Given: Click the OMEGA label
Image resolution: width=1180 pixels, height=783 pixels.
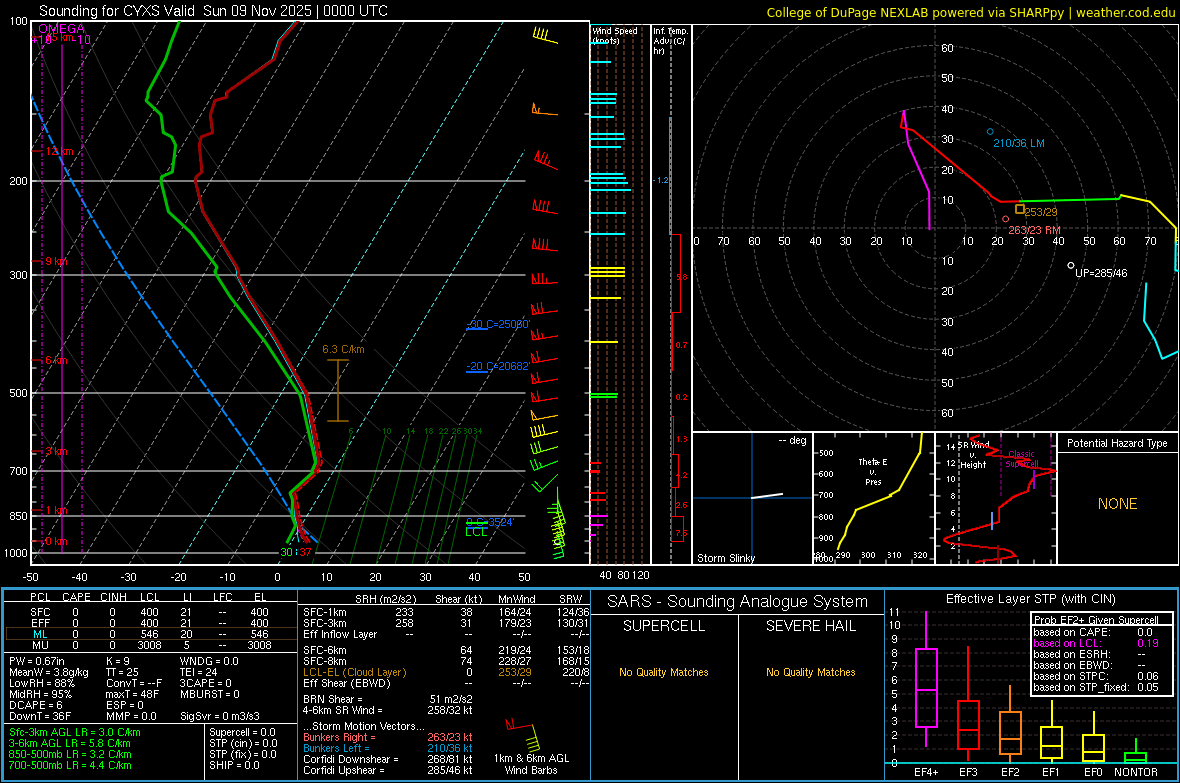Looking at the screenshot, I should (x=62, y=29).
